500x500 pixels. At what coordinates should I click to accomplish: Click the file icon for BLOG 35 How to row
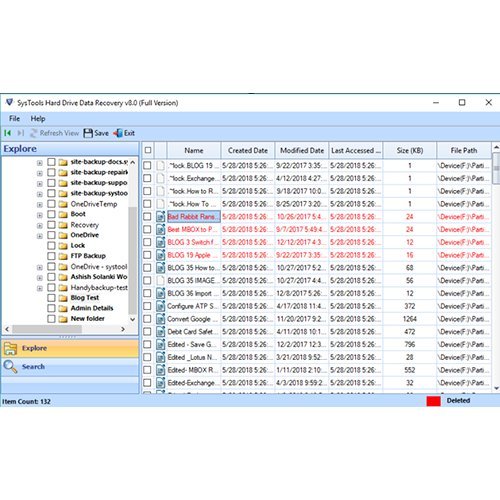160,268
